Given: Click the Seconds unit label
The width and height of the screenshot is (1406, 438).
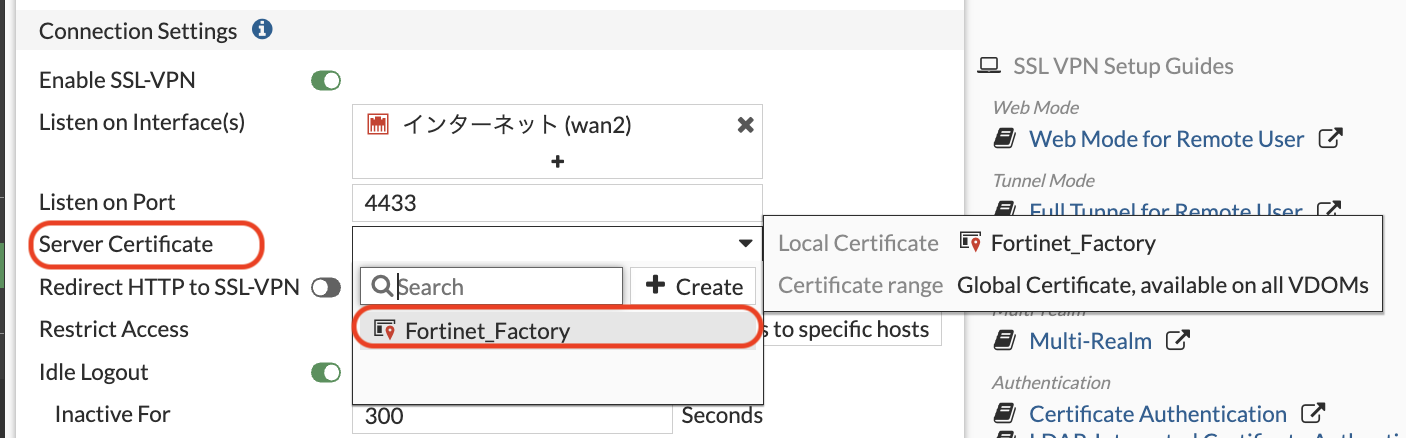Looking at the screenshot, I should tap(722, 416).
